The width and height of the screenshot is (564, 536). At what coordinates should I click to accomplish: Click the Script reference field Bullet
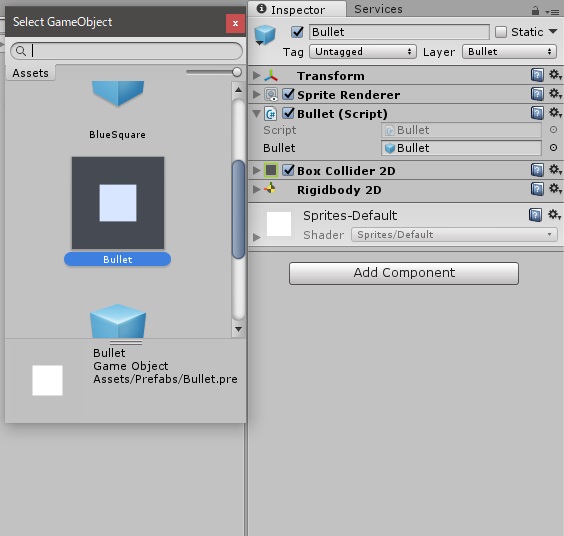point(461,130)
